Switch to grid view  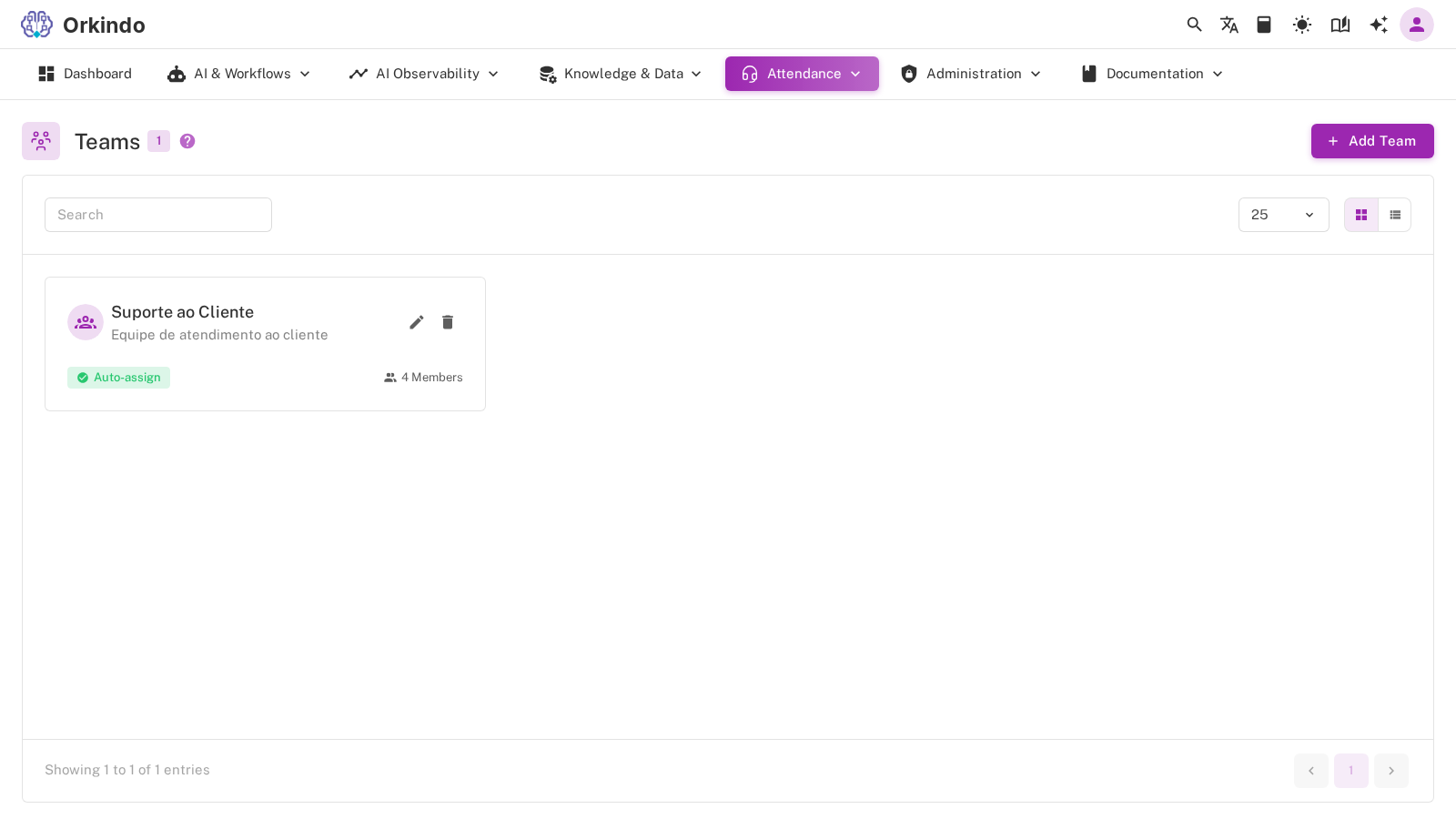[1361, 215]
